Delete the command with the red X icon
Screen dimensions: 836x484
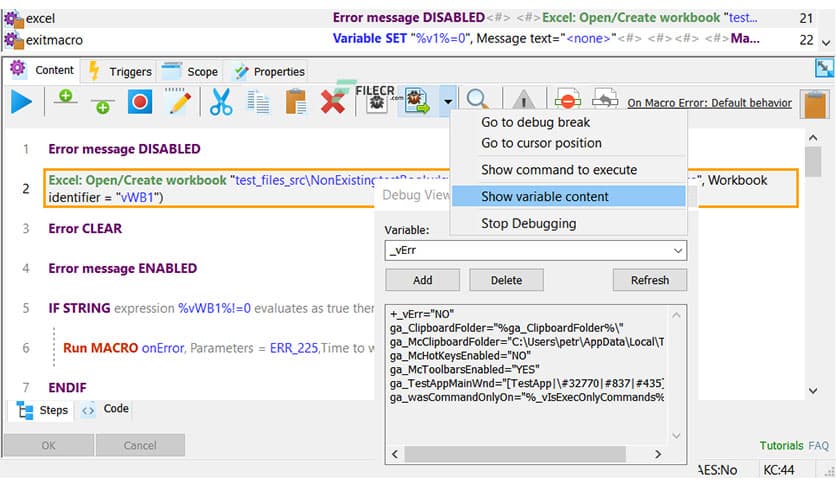tap(332, 102)
